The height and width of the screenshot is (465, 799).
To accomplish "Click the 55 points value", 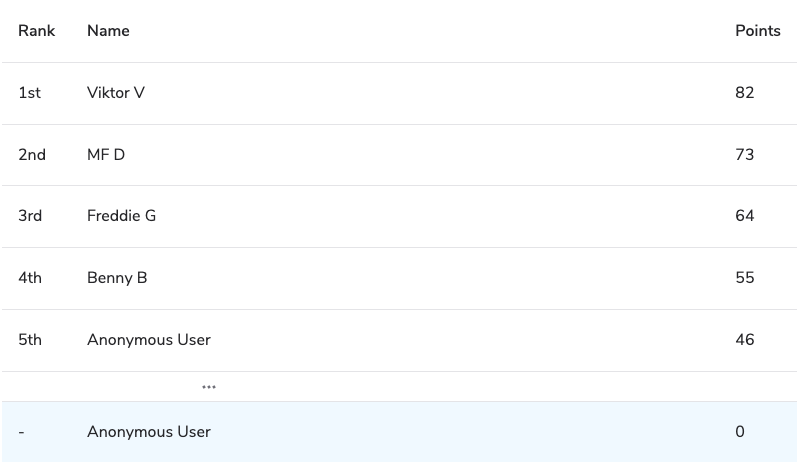I will coord(744,278).
